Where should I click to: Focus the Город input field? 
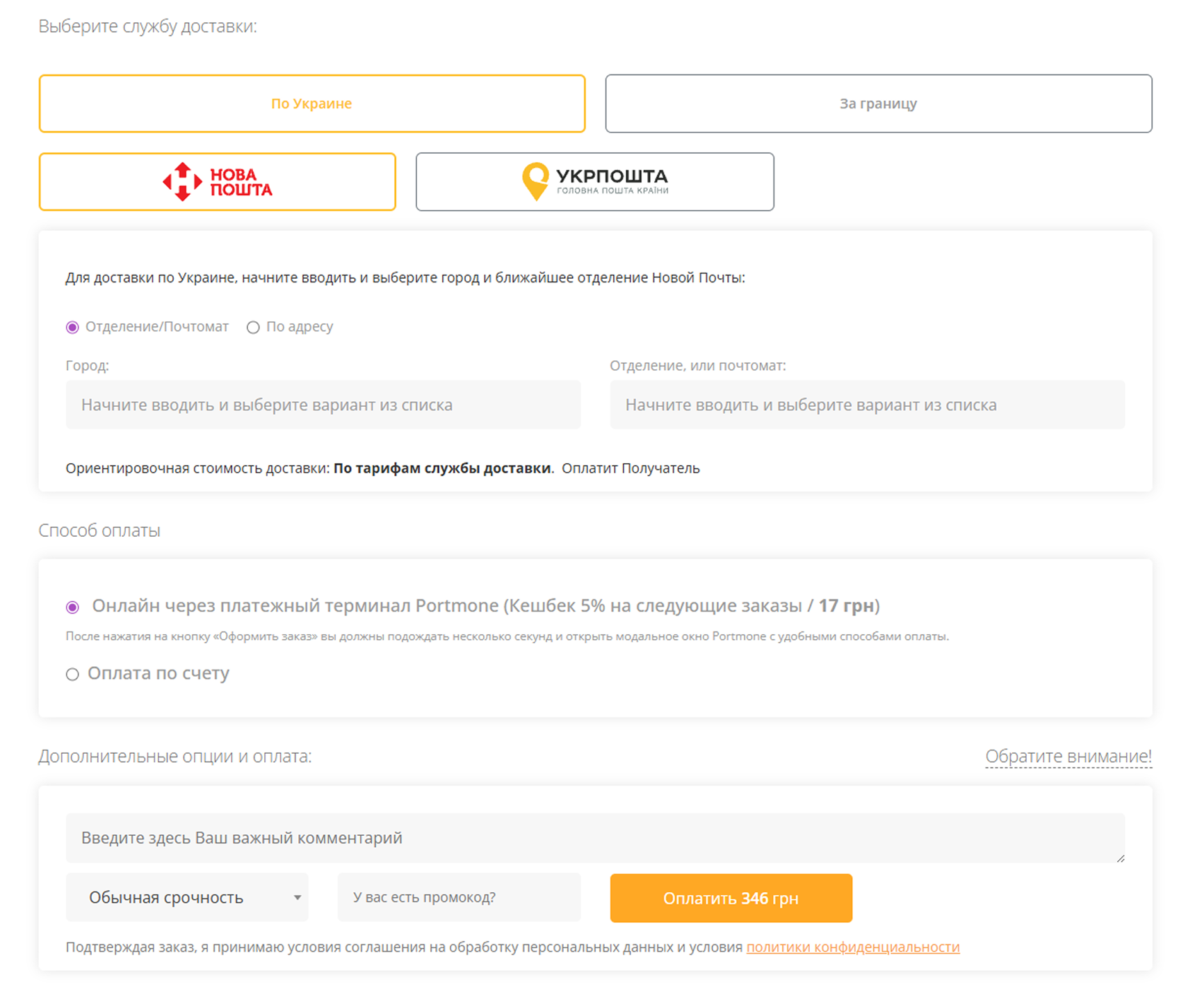323,405
